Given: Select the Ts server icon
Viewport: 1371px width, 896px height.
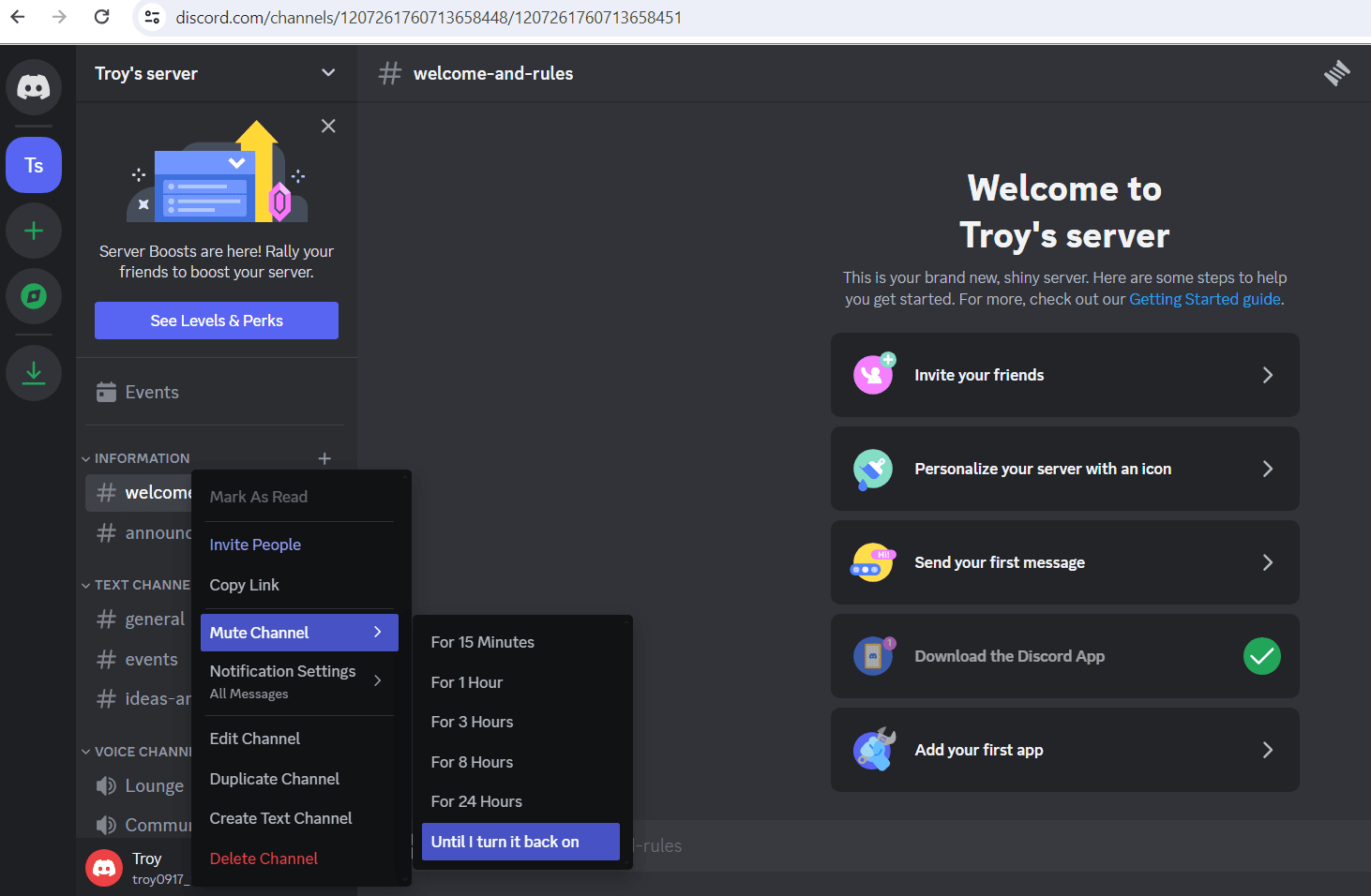Looking at the screenshot, I should [x=34, y=166].
